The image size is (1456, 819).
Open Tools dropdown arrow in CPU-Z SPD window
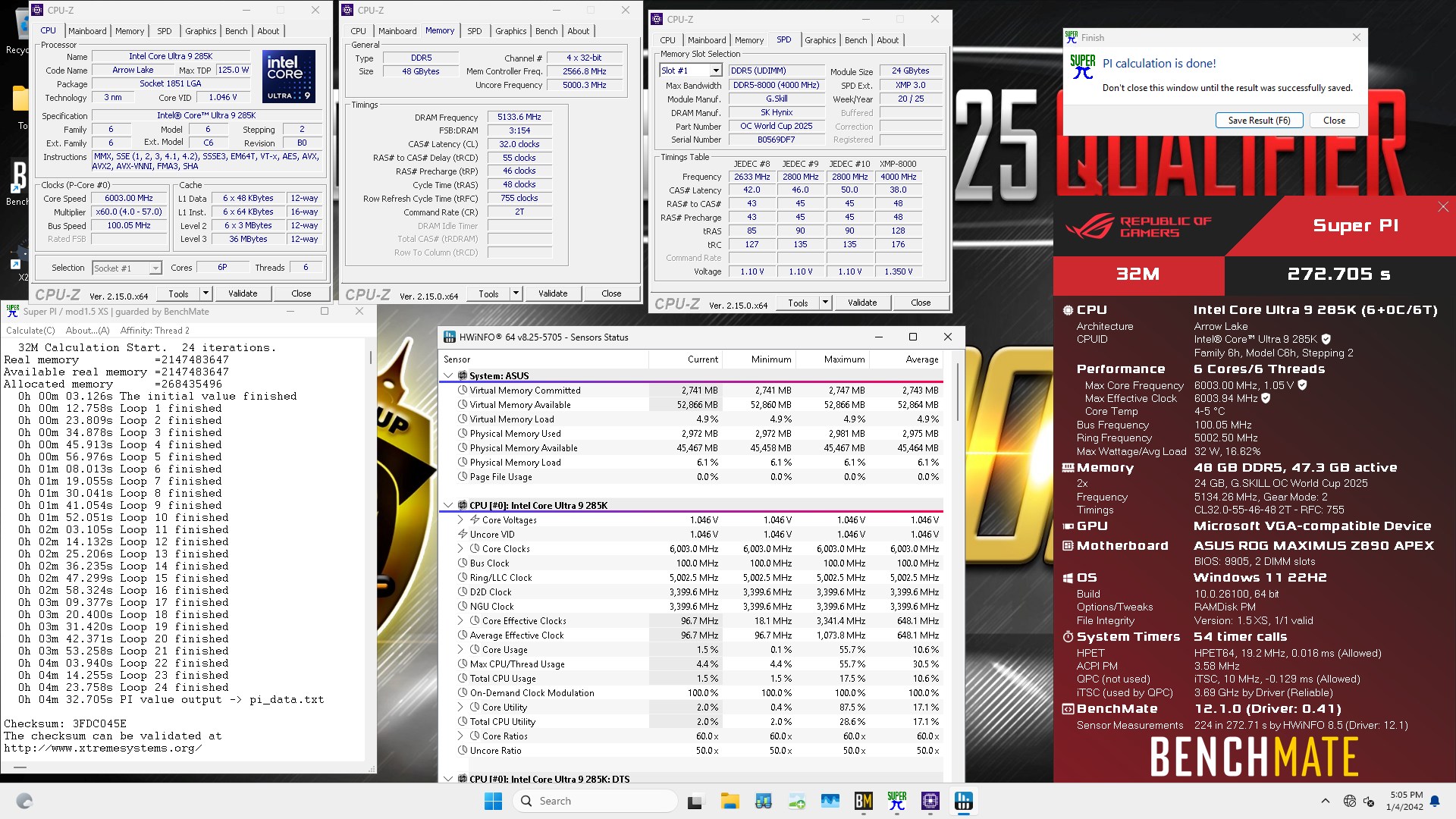pos(825,303)
